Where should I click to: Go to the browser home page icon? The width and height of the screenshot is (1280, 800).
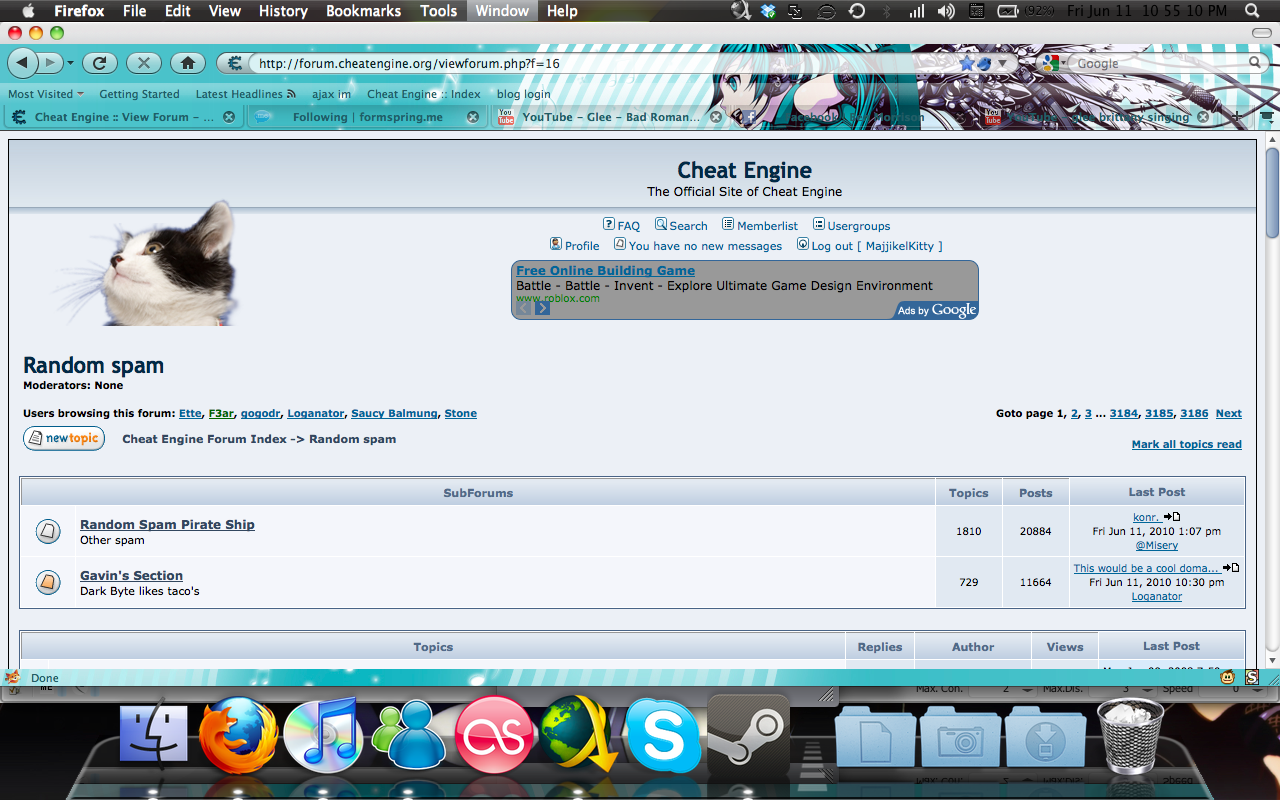[x=187, y=63]
